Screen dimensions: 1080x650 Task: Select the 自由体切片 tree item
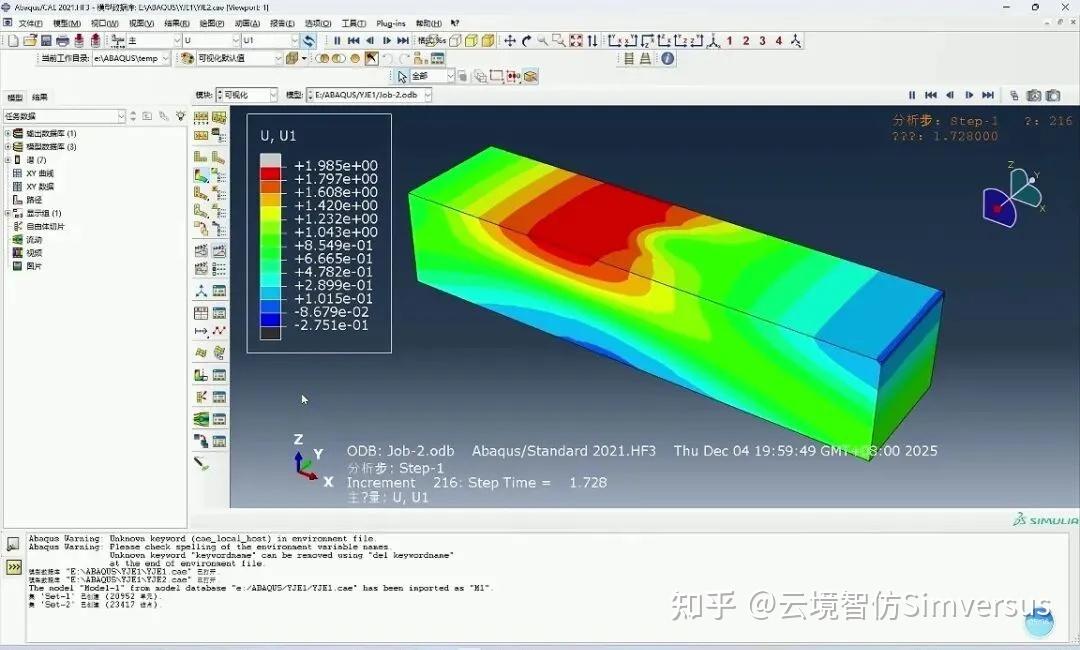point(45,227)
